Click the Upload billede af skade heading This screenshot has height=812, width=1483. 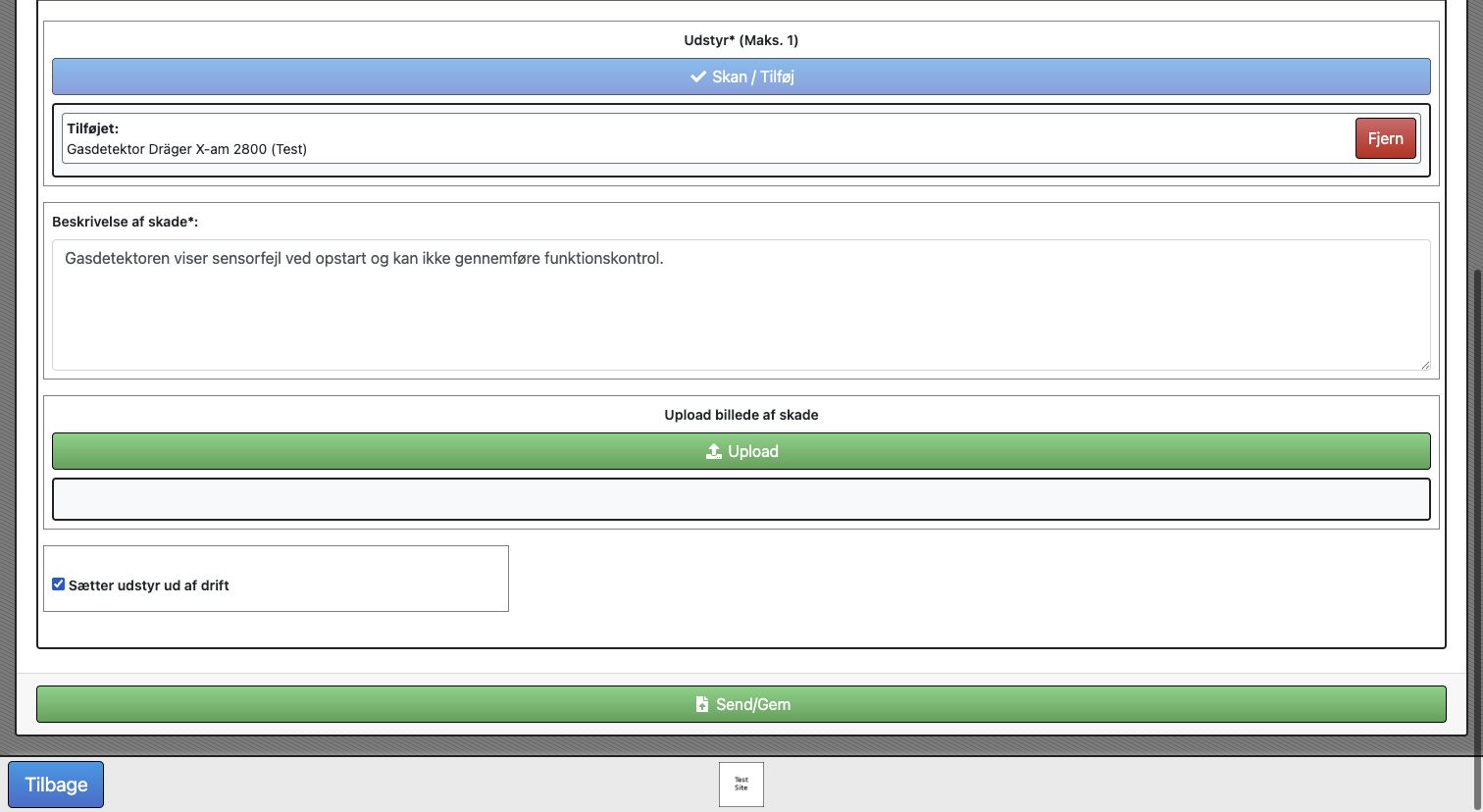pyautogui.click(x=741, y=415)
